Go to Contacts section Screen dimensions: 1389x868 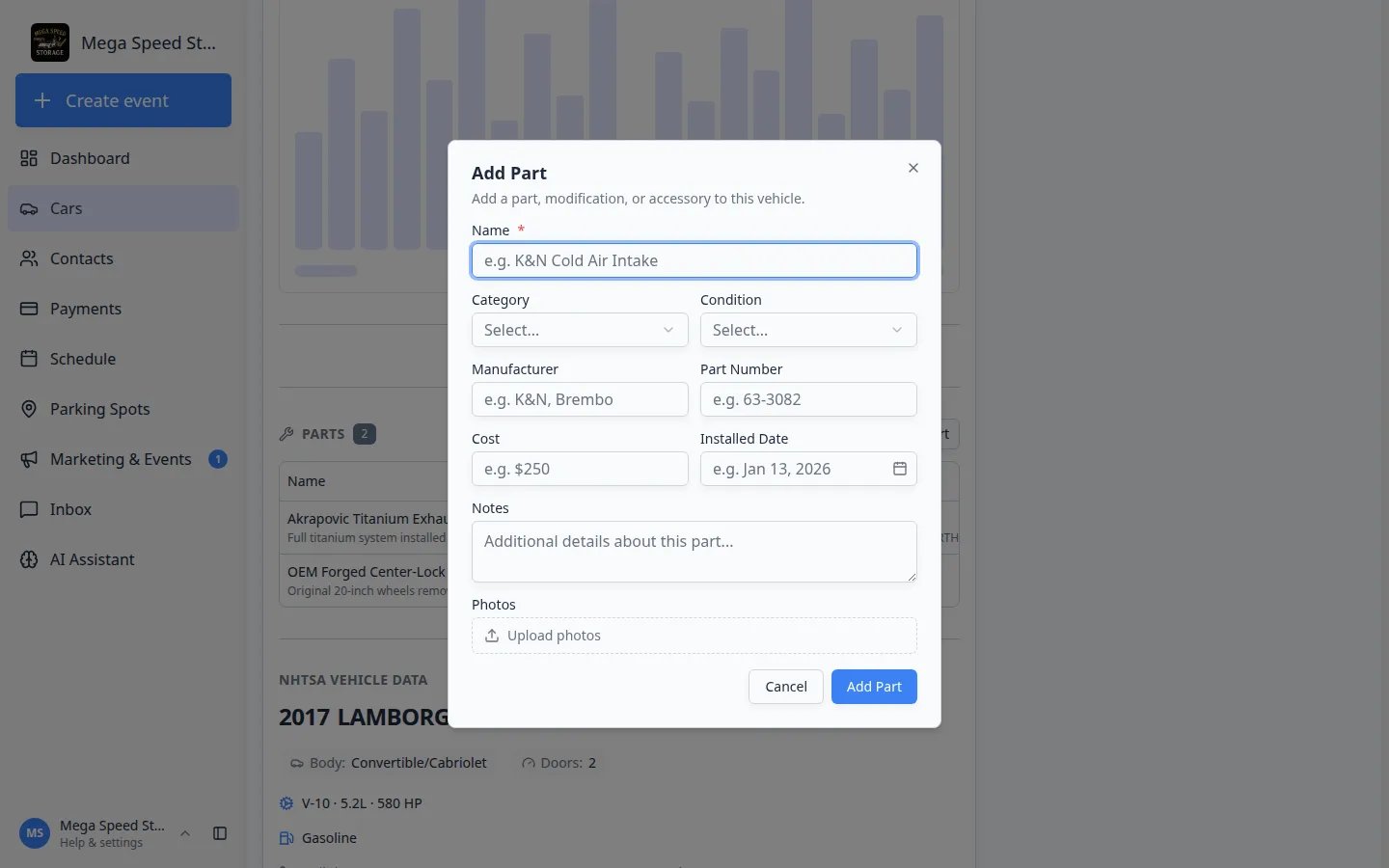pos(123,258)
